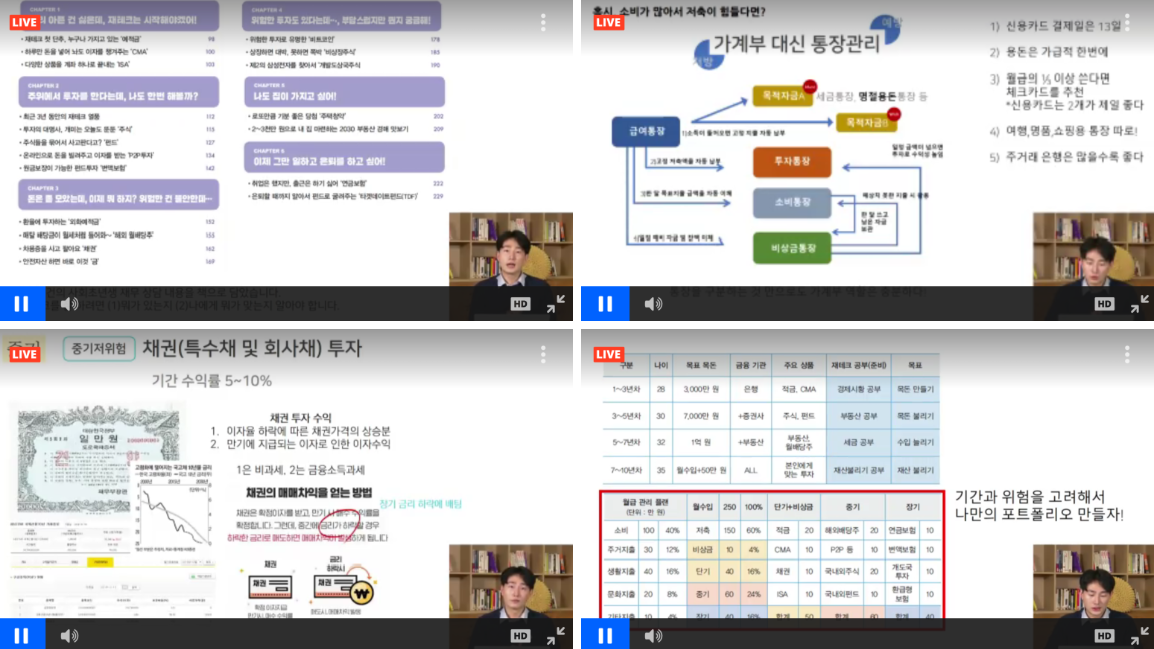Open three-dot options on 채권 investment video
Viewport: 1154px width, 649px height.
pos(543,354)
